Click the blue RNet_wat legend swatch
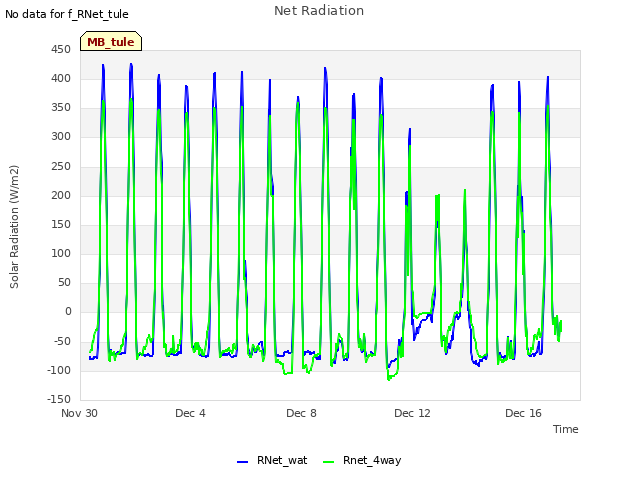 tap(242, 462)
